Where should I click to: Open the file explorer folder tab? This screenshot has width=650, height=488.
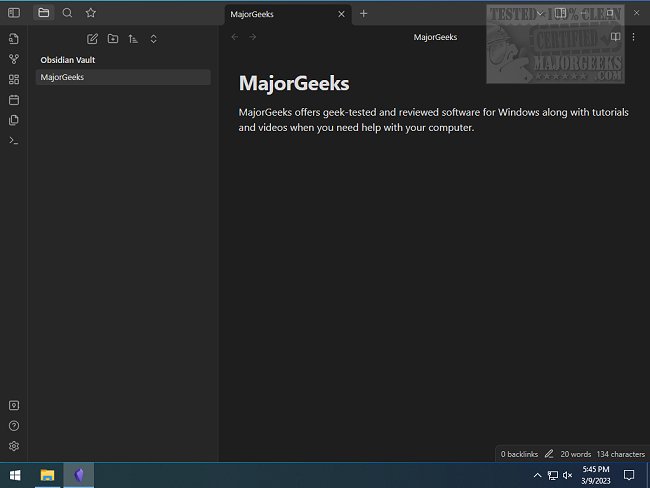44,13
